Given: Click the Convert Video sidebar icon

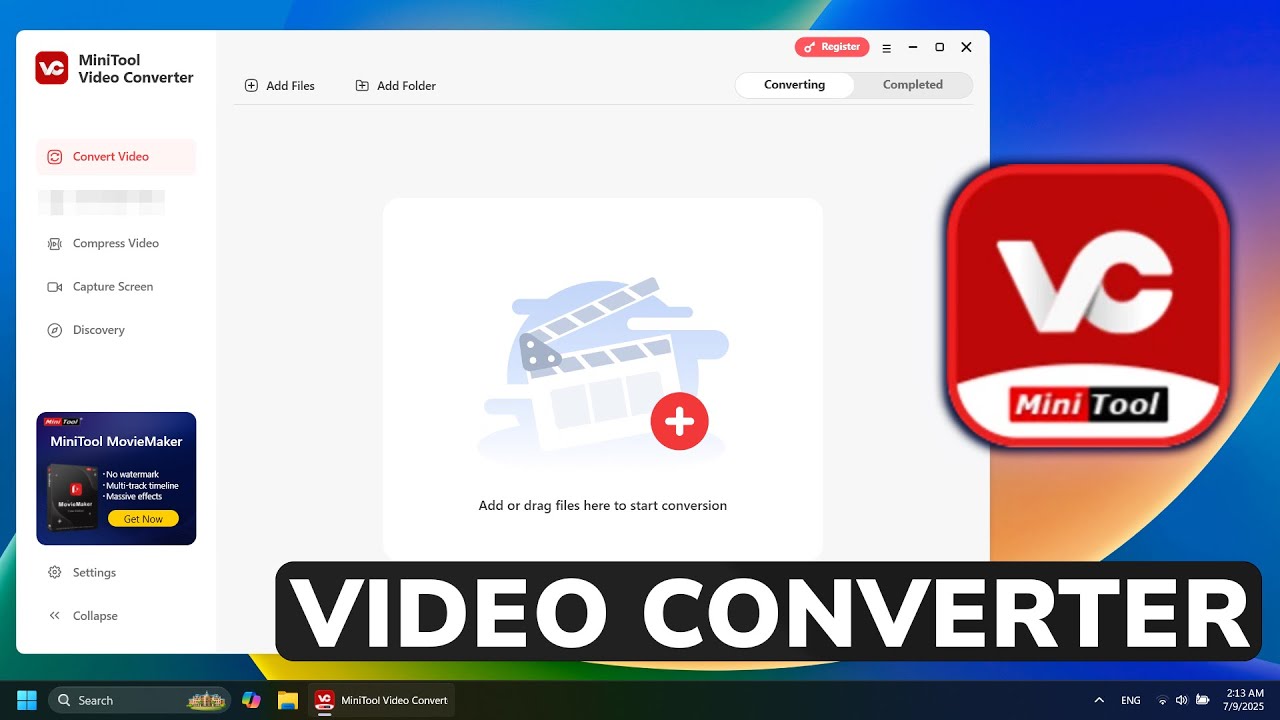Looking at the screenshot, I should point(55,157).
